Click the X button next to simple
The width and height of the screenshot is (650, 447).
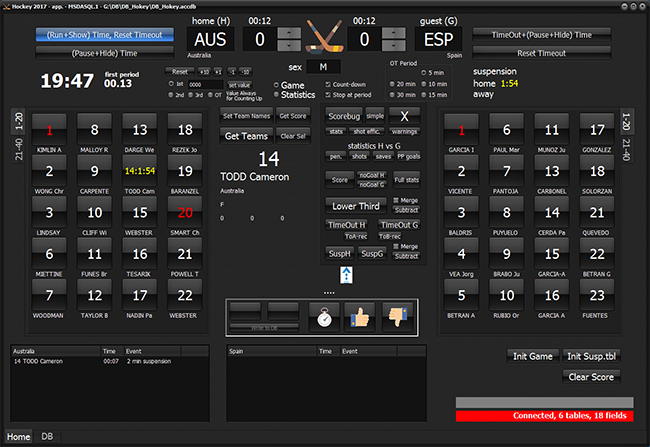(404, 117)
